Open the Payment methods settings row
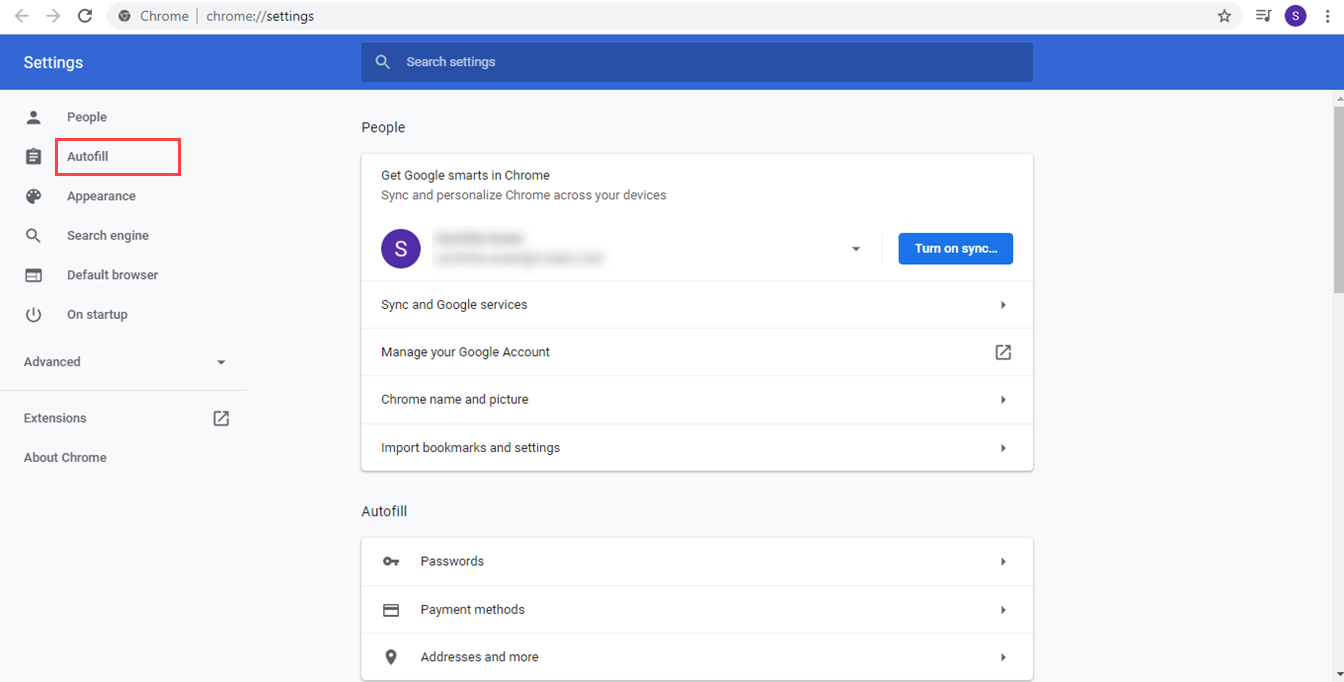This screenshot has width=1344, height=682. click(x=697, y=610)
